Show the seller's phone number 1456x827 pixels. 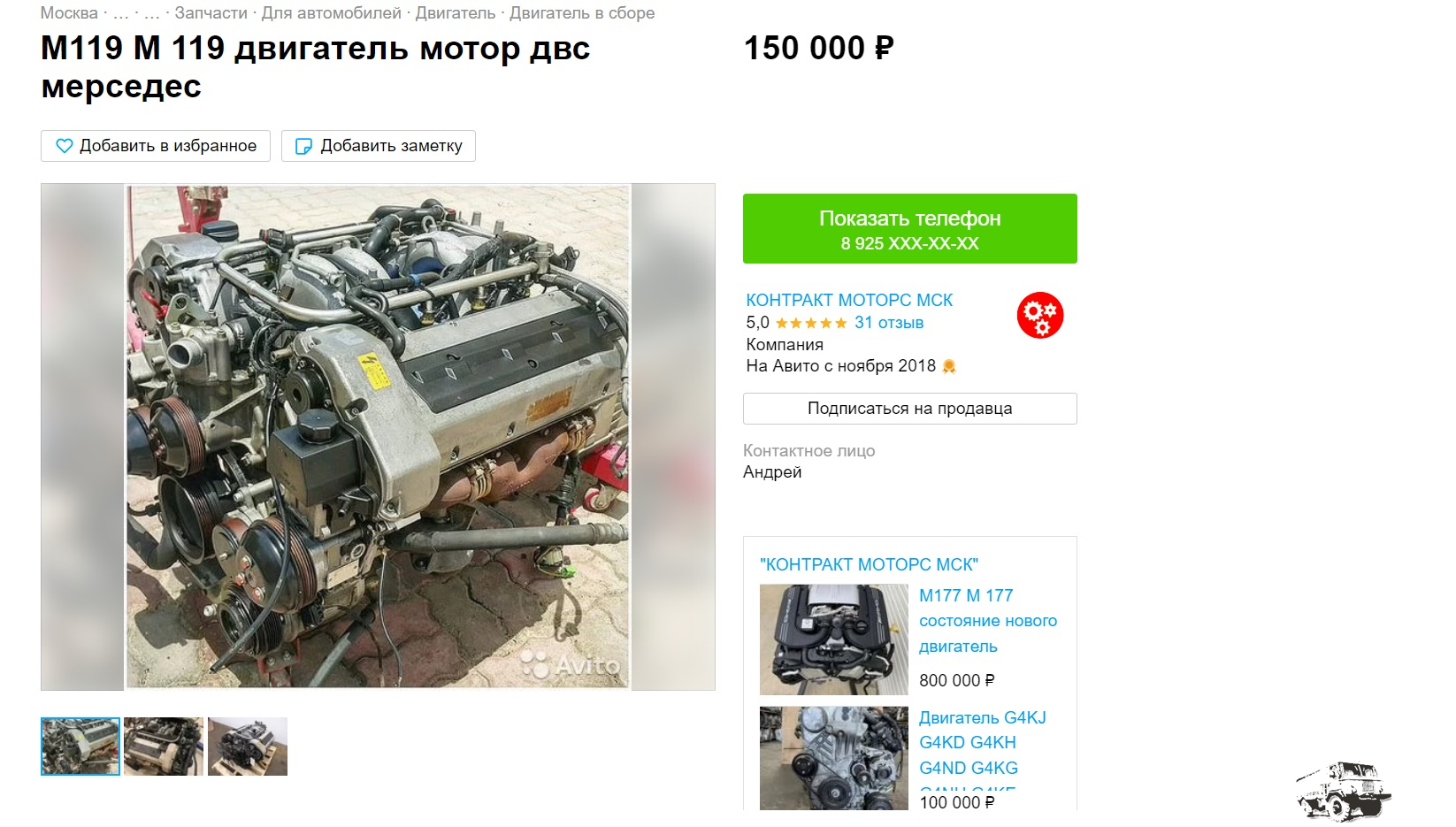click(909, 228)
